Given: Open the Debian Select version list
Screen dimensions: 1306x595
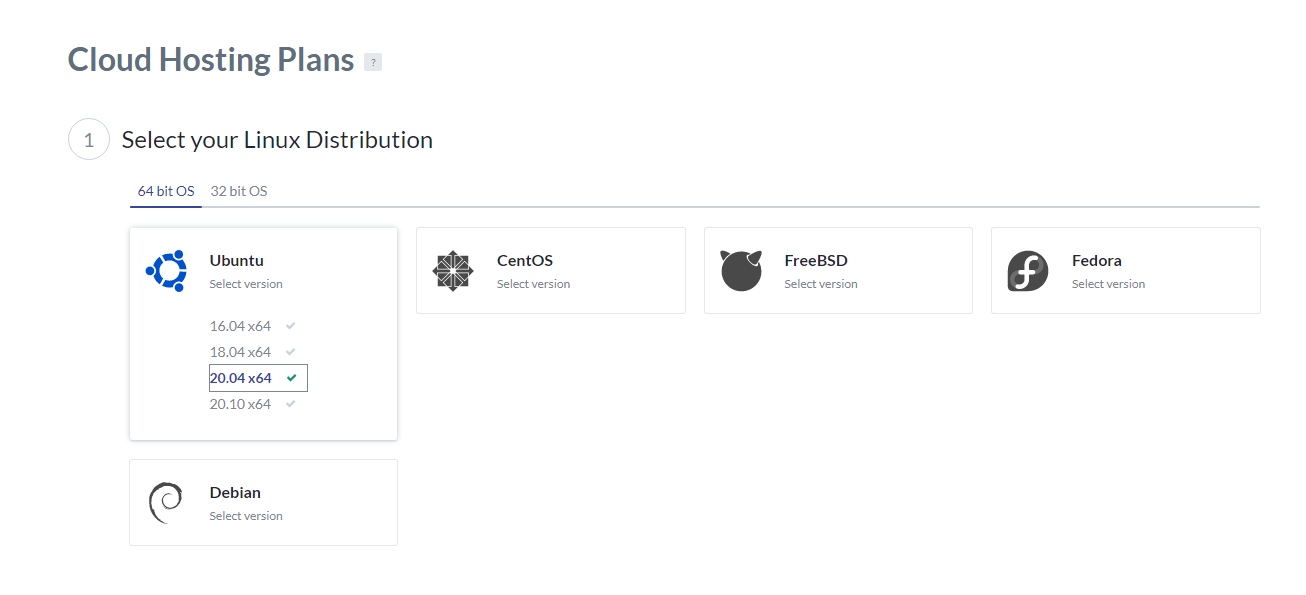Looking at the screenshot, I should [246, 516].
